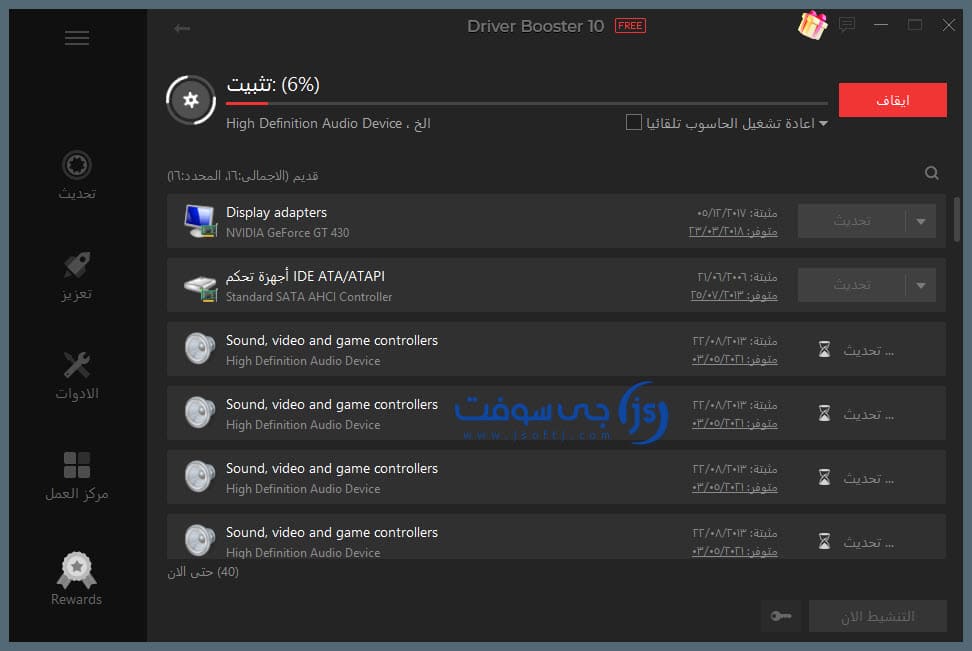The height and width of the screenshot is (651, 972).
Task: Open the gift box promotion icon
Action: click(812, 25)
